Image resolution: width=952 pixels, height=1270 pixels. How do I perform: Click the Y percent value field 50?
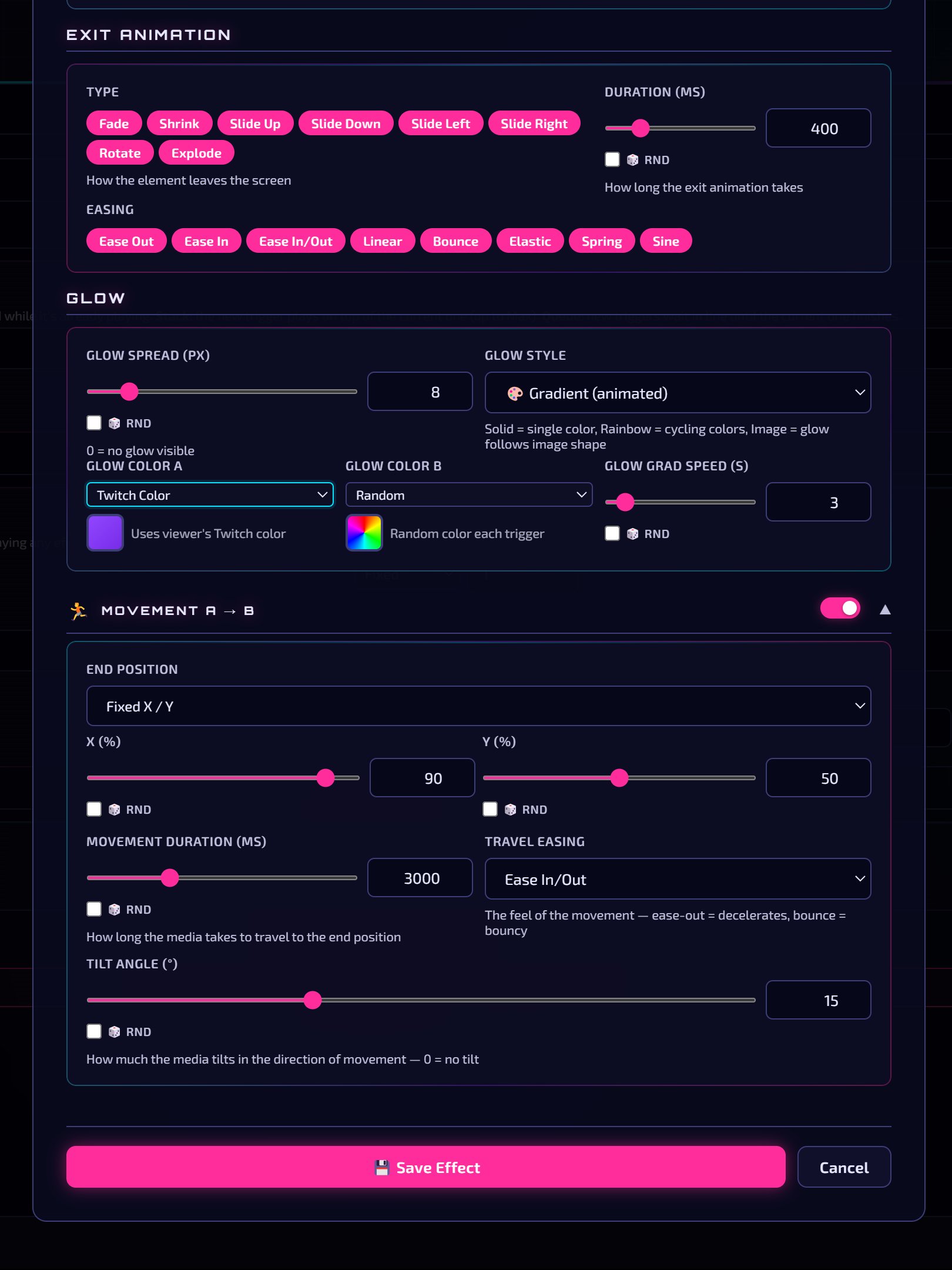tap(818, 778)
